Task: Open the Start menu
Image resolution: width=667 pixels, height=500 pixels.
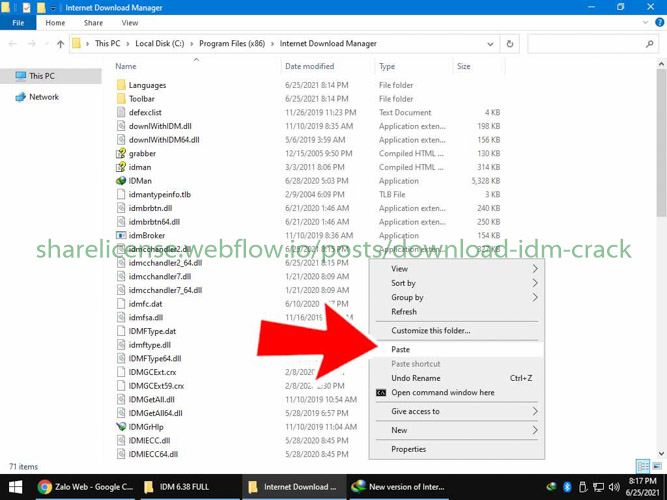Action: coord(16,487)
